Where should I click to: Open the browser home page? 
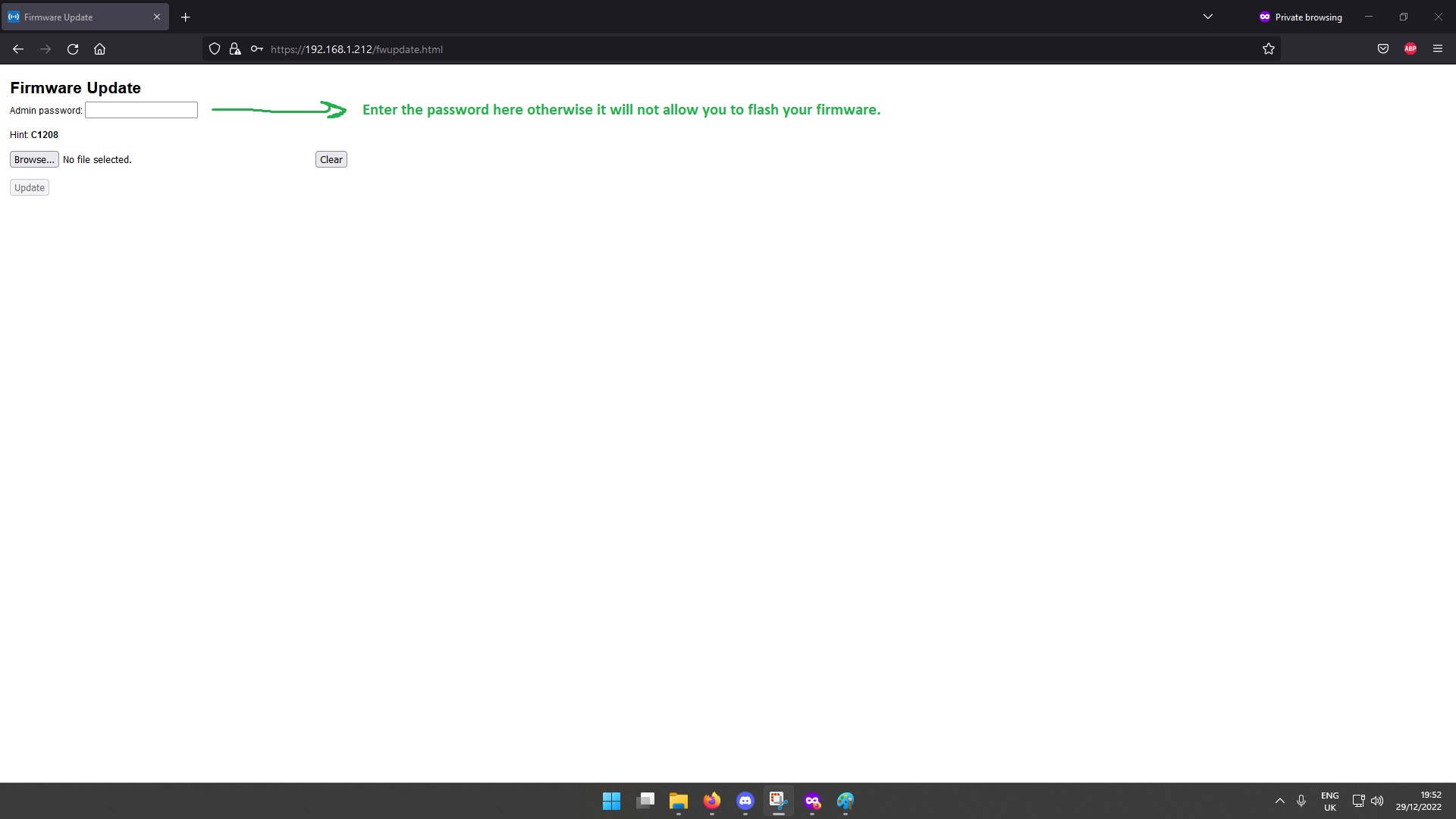pos(99,49)
